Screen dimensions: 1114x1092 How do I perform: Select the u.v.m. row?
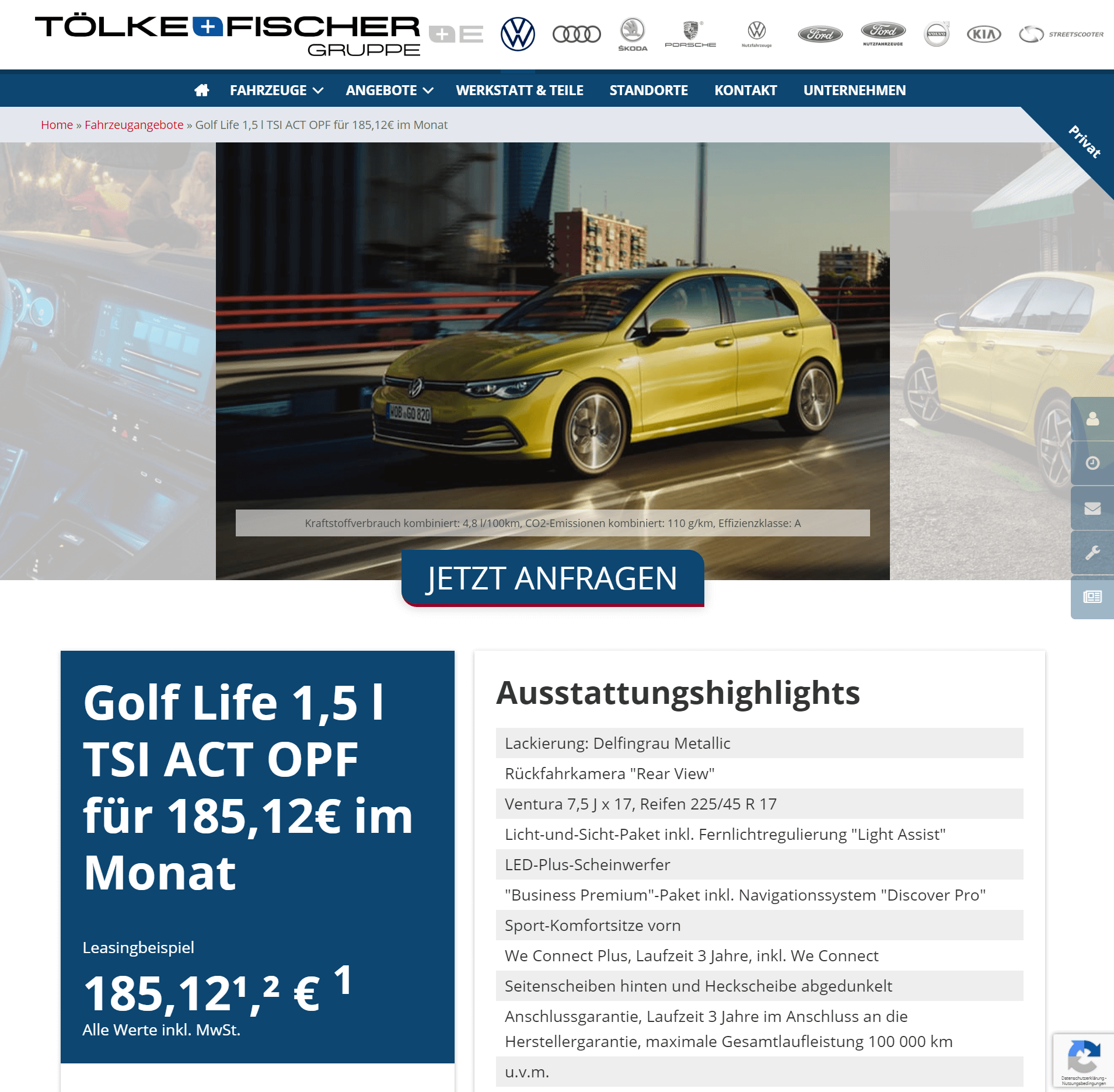click(759, 1072)
